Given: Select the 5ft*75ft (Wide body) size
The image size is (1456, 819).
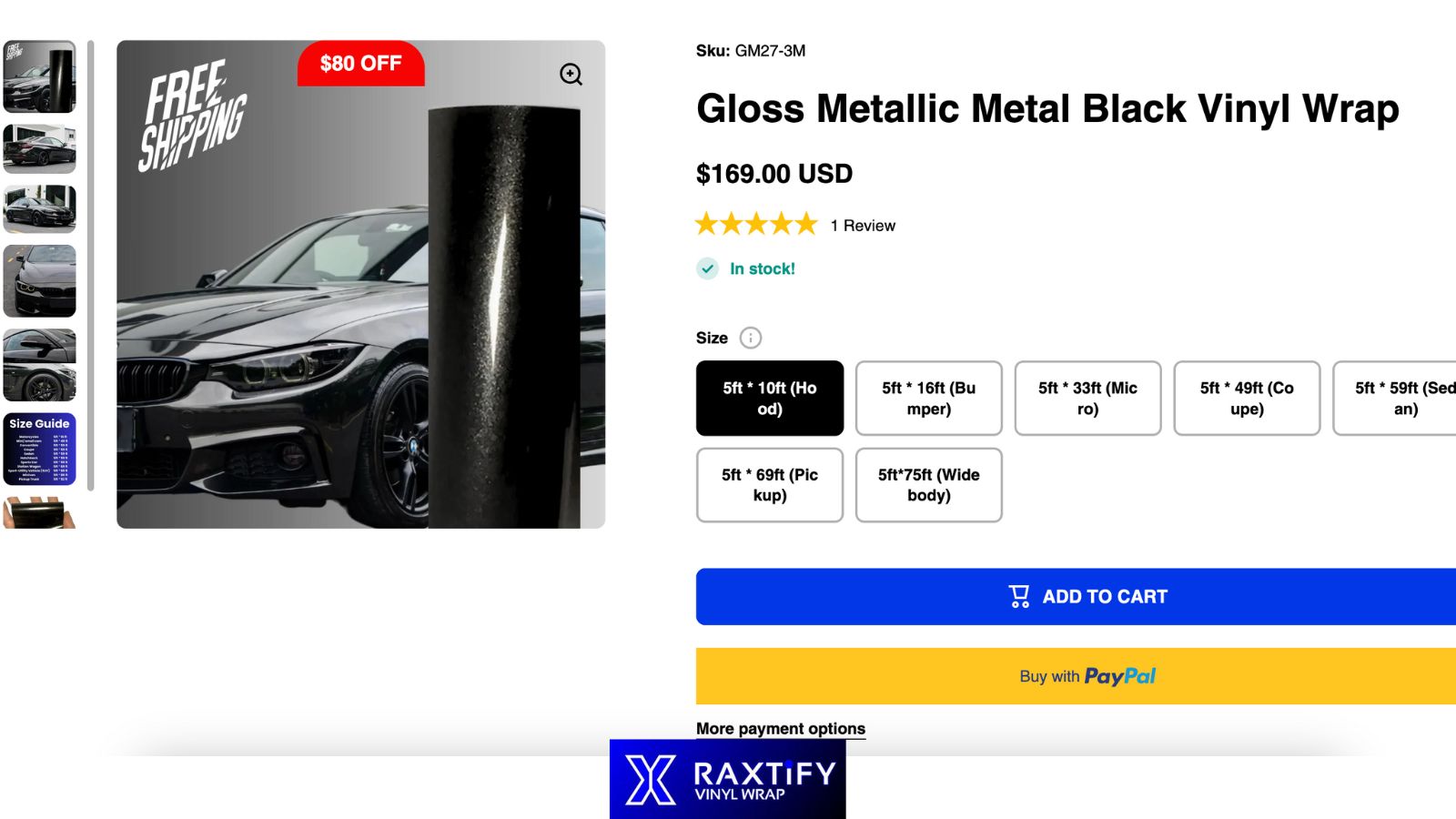Looking at the screenshot, I should [928, 485].
